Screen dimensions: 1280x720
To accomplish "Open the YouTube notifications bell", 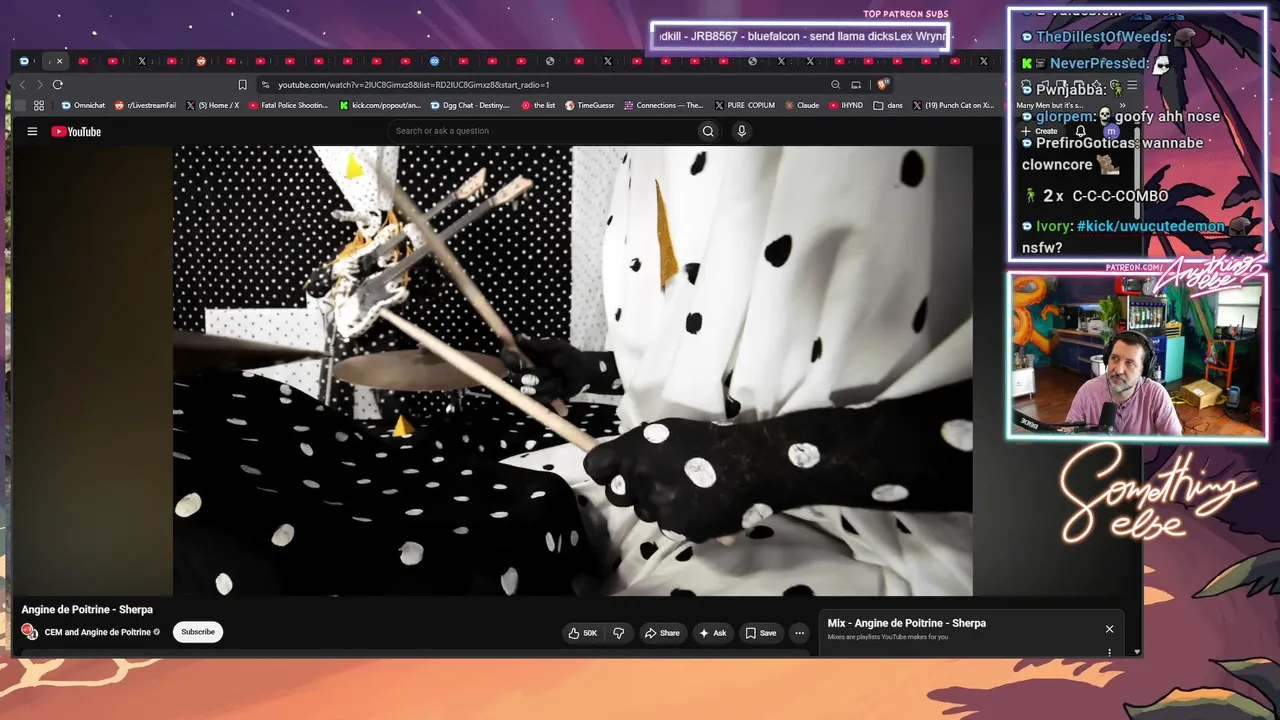I will [1080, 131].
